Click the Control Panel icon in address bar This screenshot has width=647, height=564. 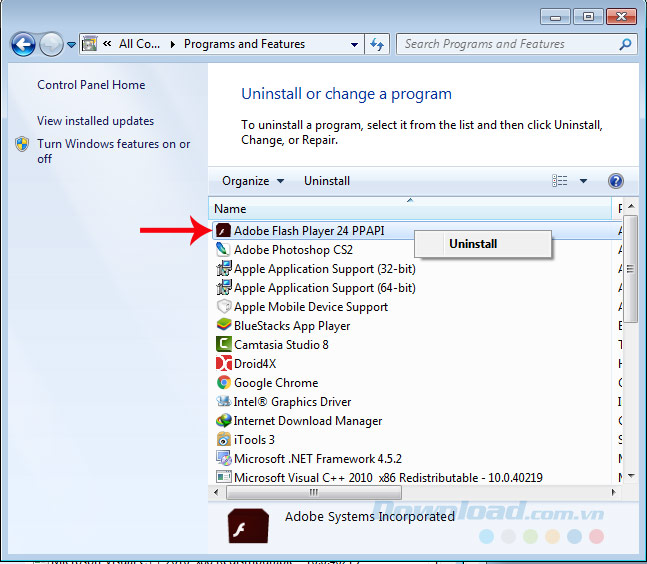pos(90,44)
